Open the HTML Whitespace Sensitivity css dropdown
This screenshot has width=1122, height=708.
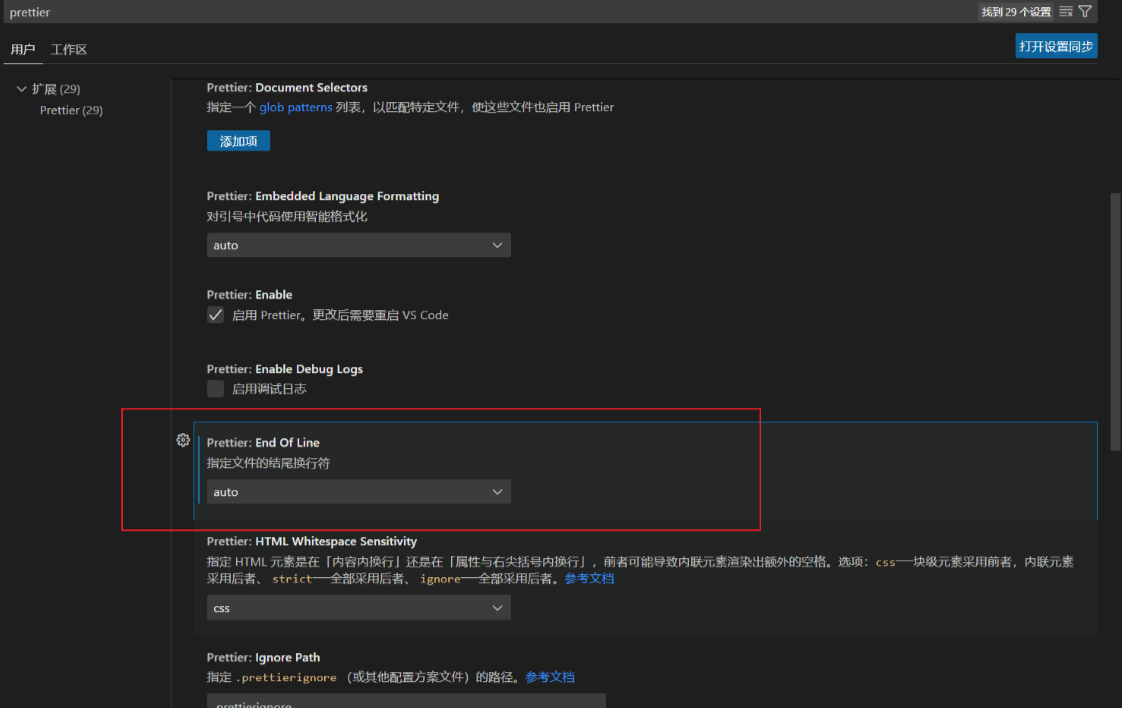click(x=358, y=608)
